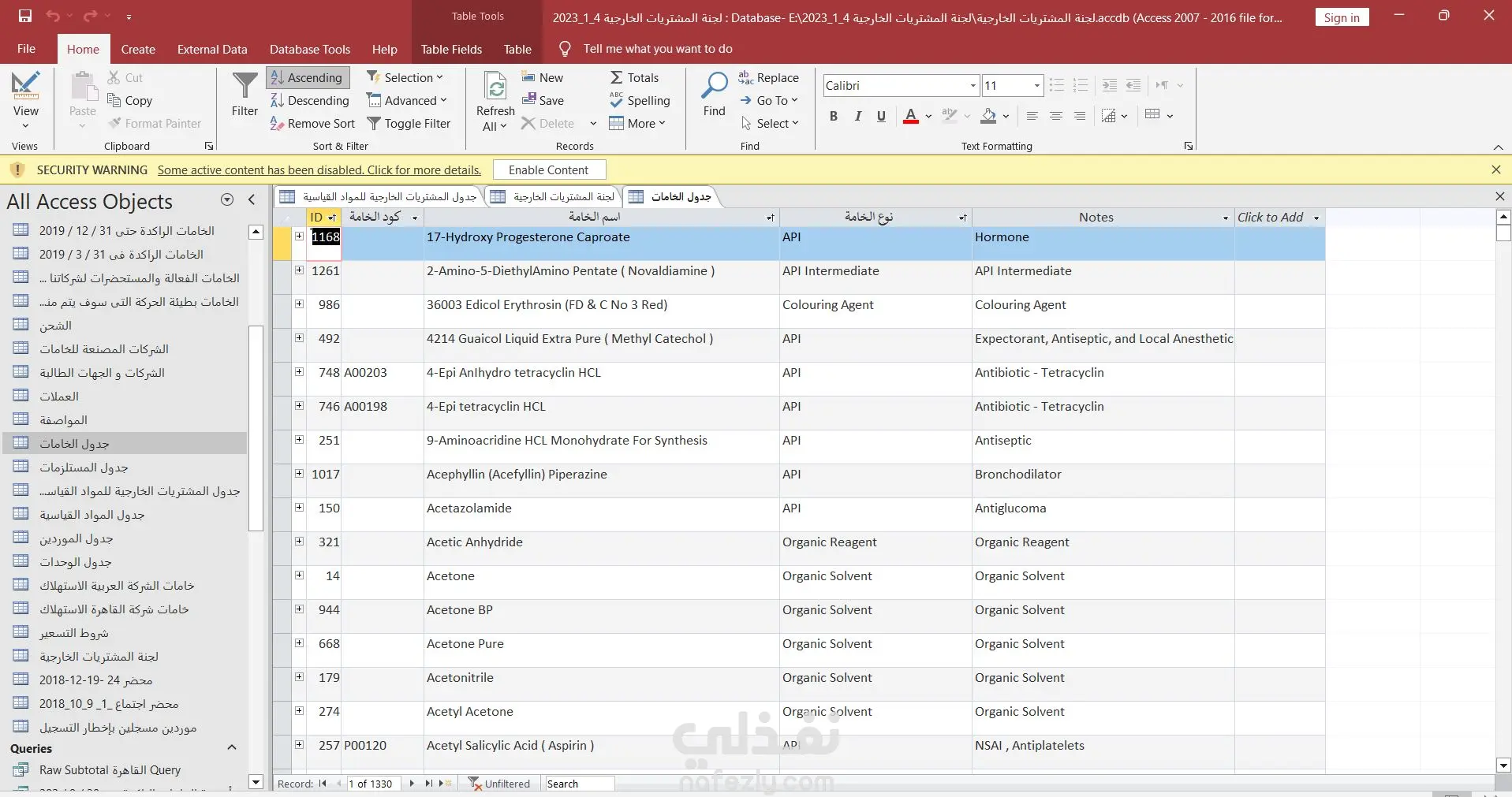Open the security warning details link
The height and width of the screenshot is (797, 1512).
319,169
